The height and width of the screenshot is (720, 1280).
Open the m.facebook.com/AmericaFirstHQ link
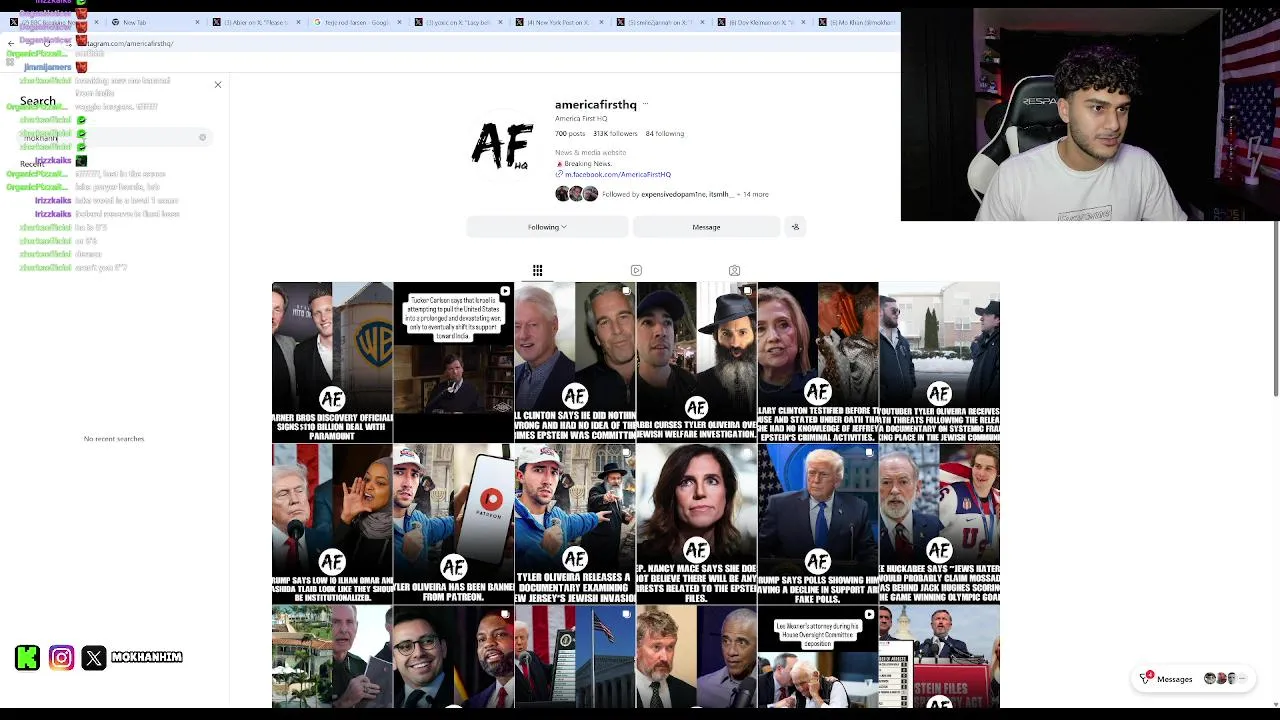click(x=617, y=175)
